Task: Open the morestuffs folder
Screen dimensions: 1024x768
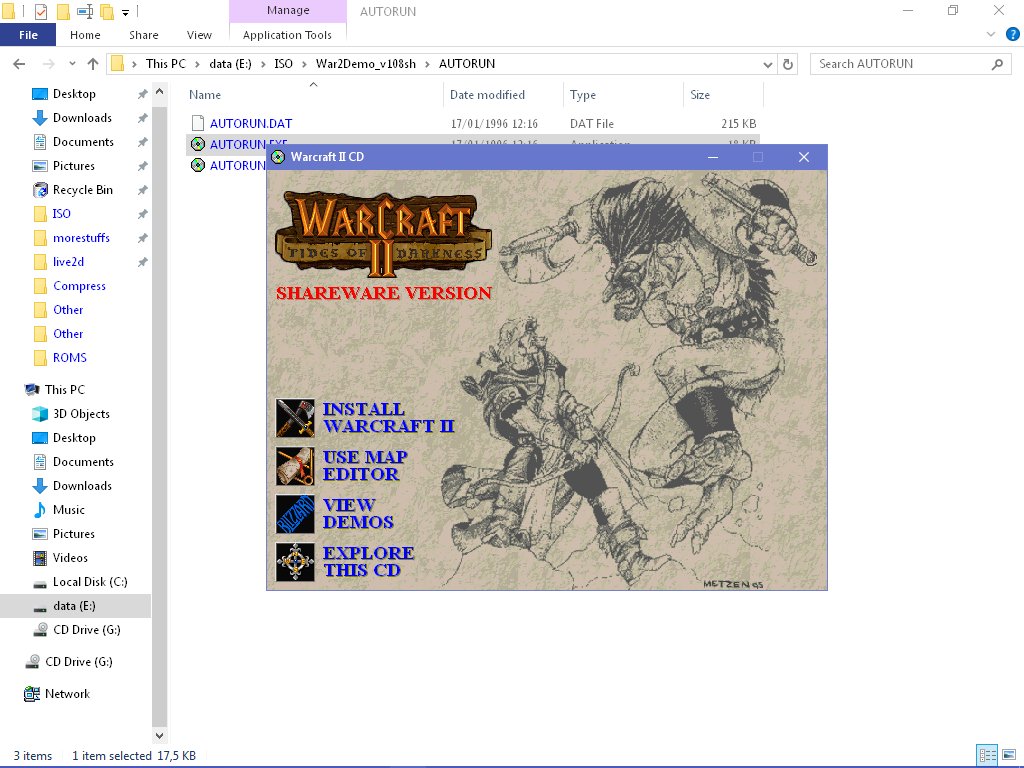Action: [x=81, y=238]
